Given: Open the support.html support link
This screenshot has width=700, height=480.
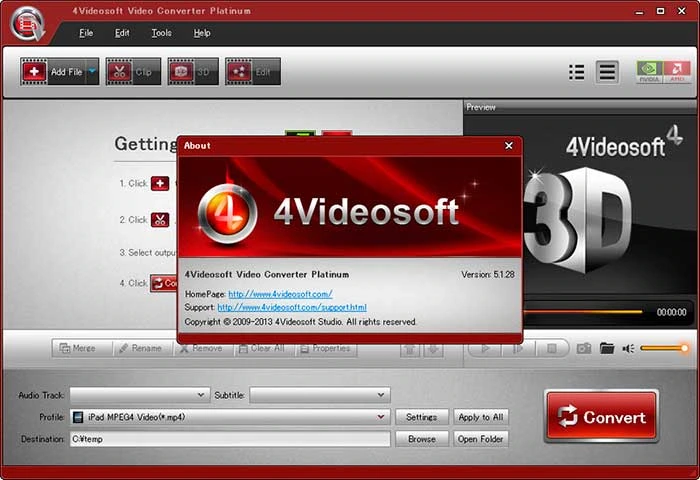Looking at the screenshot, I should (292, 308).
